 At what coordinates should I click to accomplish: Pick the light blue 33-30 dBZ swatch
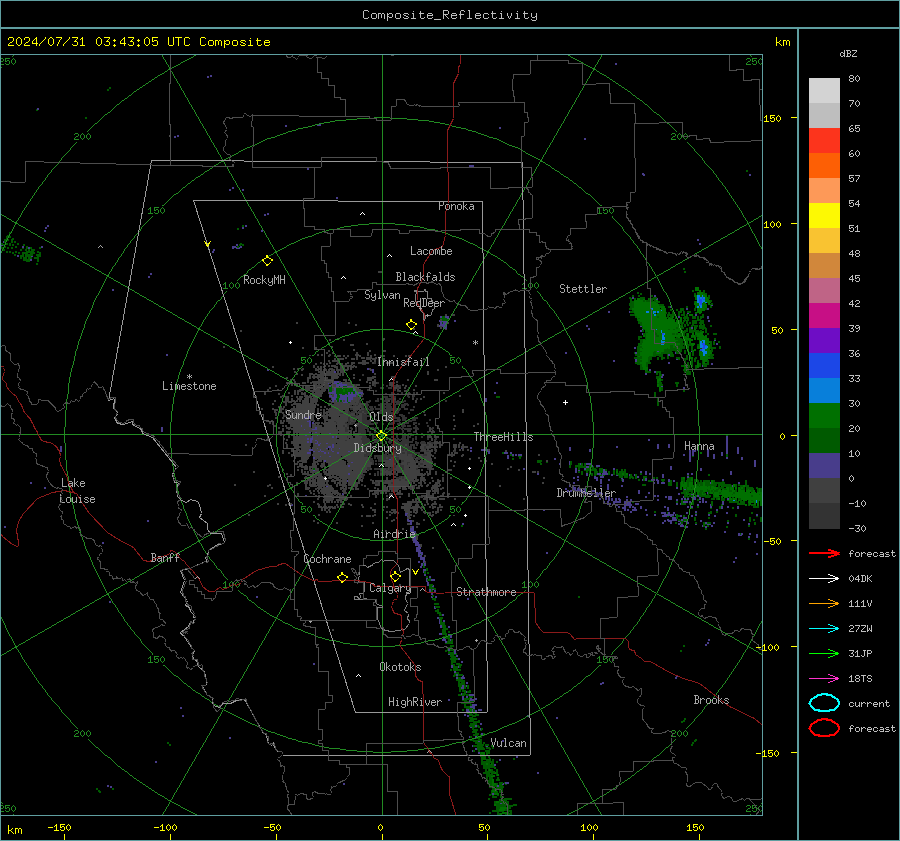pos(824,391)
